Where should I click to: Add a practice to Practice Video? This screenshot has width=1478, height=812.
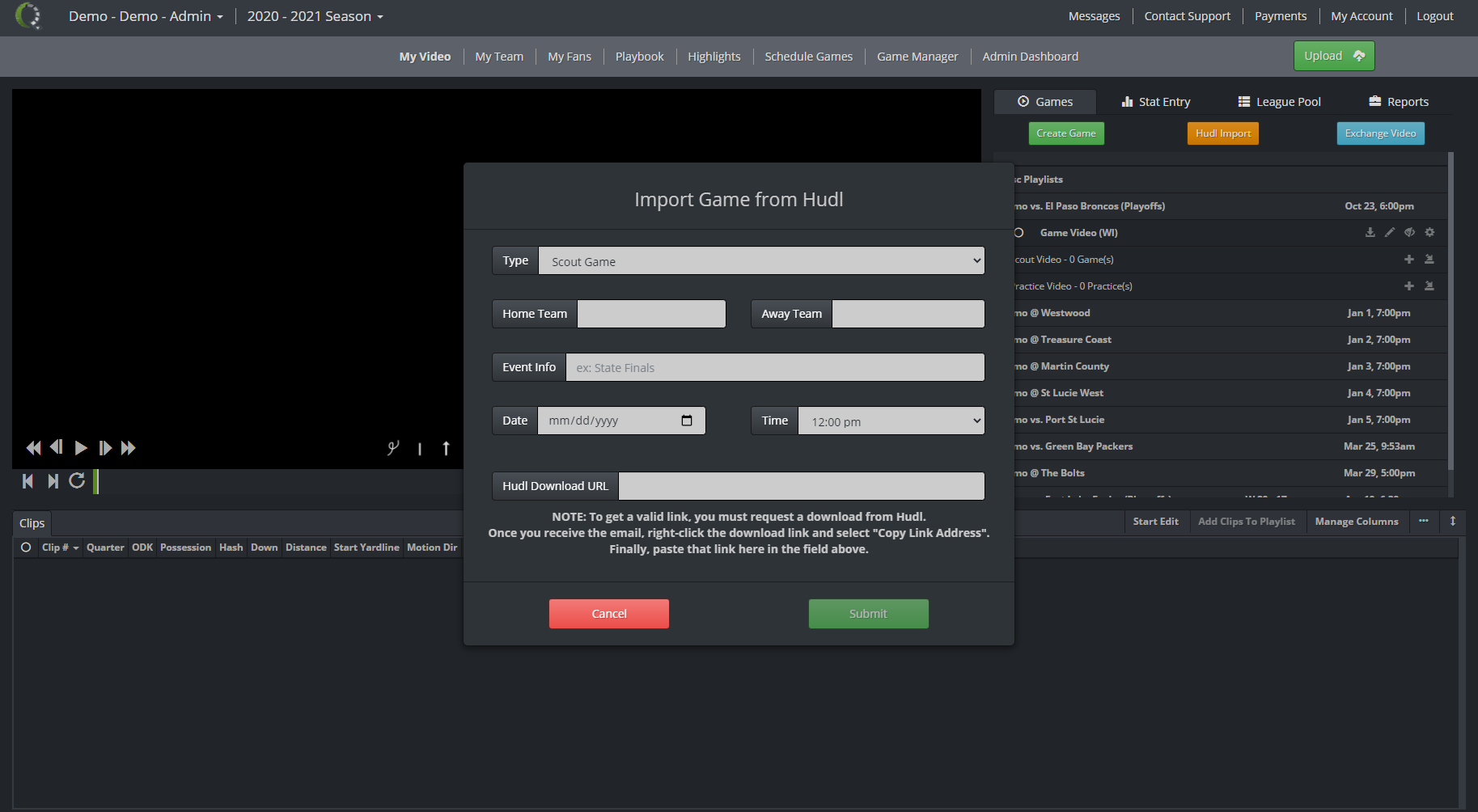[x=1409, y=286]
